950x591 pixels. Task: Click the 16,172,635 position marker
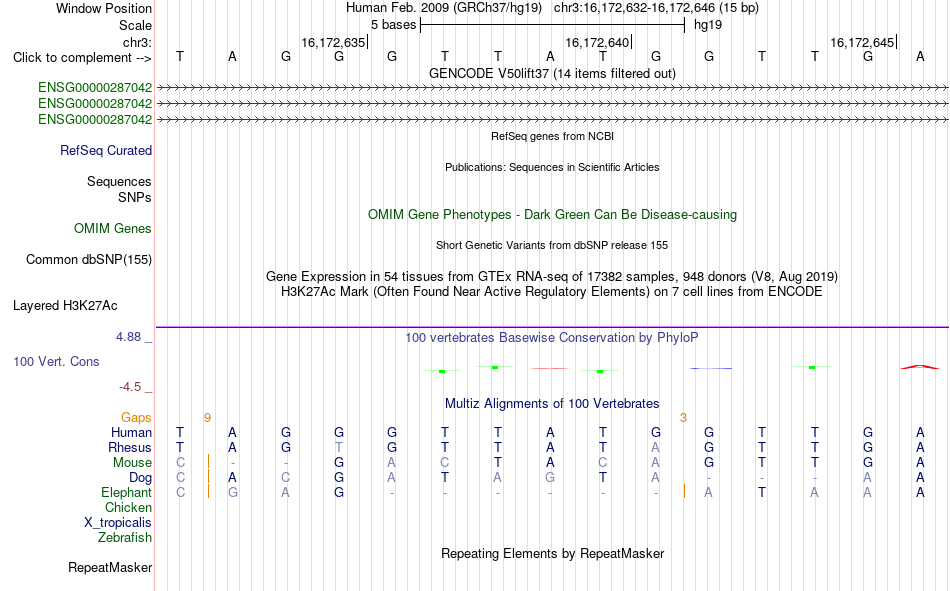pos(334,42)
